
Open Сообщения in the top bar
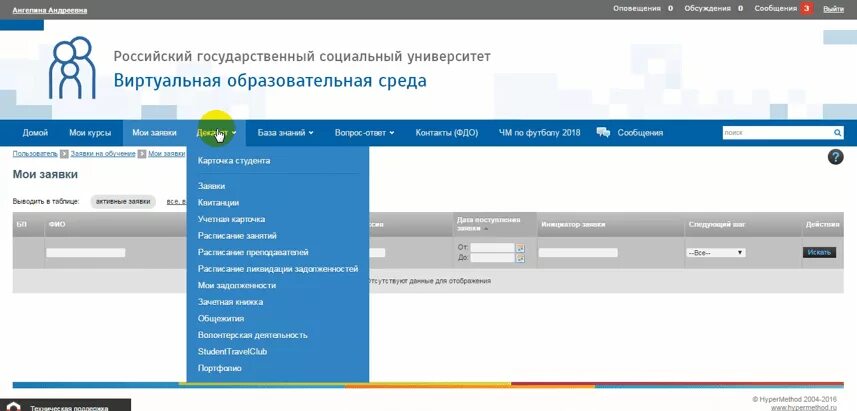(776, 8)
